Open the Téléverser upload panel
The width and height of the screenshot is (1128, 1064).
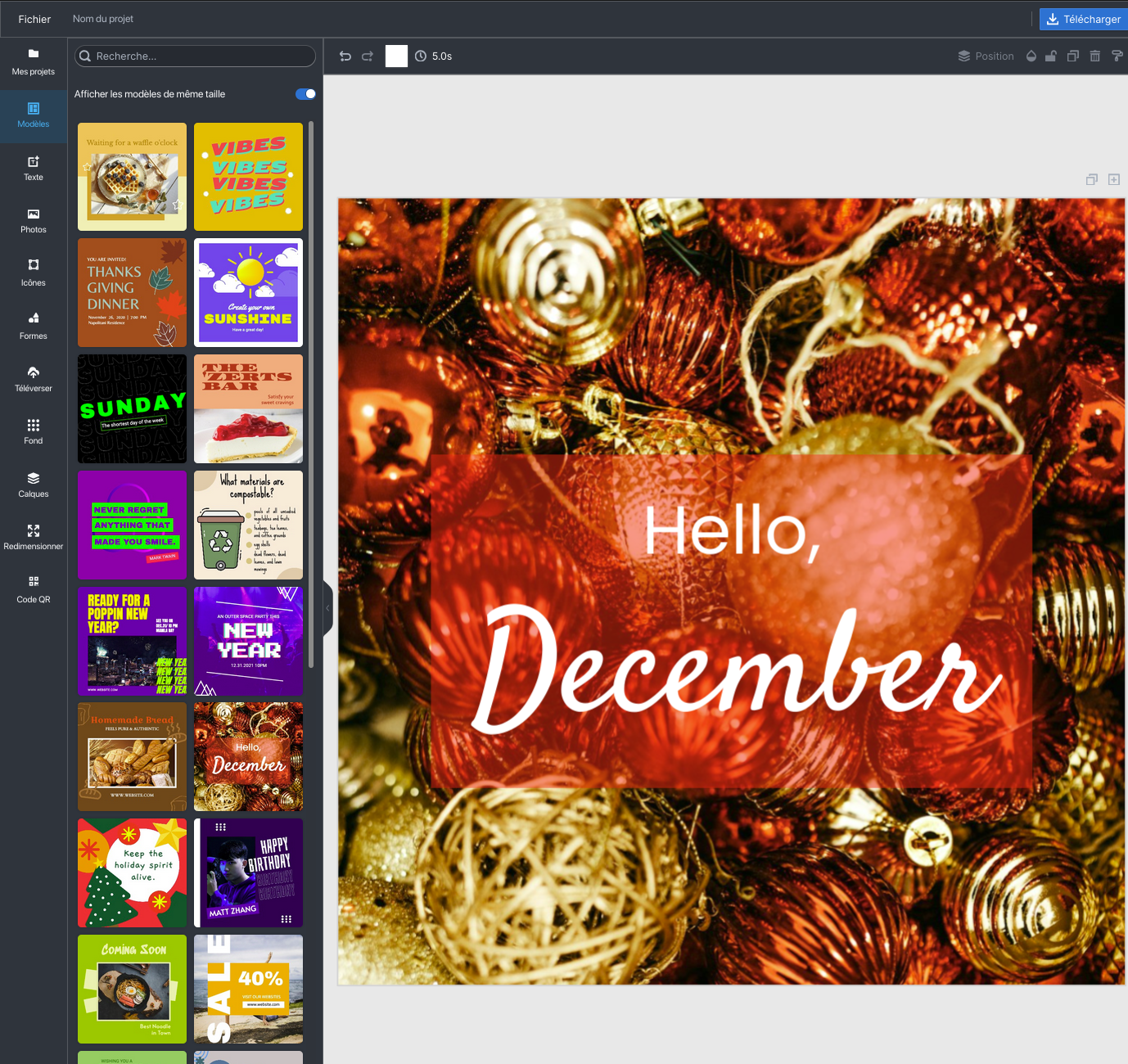click(x=34, y=379)
